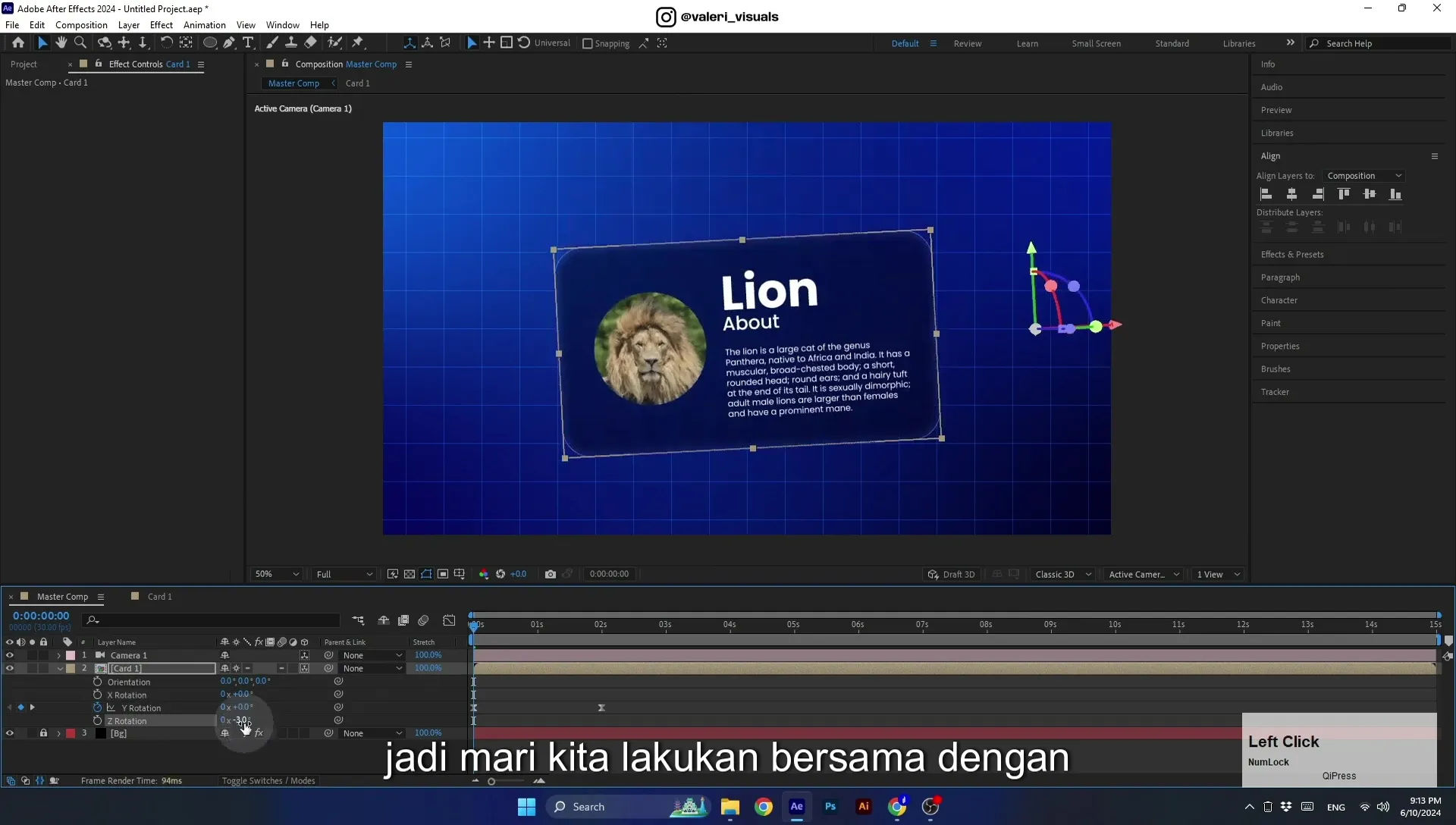Image resolution: width=1456 pixels, height=825 pixels.
Task: Collapse the Card 1 layer properties
Action: (x=59, y=669)
